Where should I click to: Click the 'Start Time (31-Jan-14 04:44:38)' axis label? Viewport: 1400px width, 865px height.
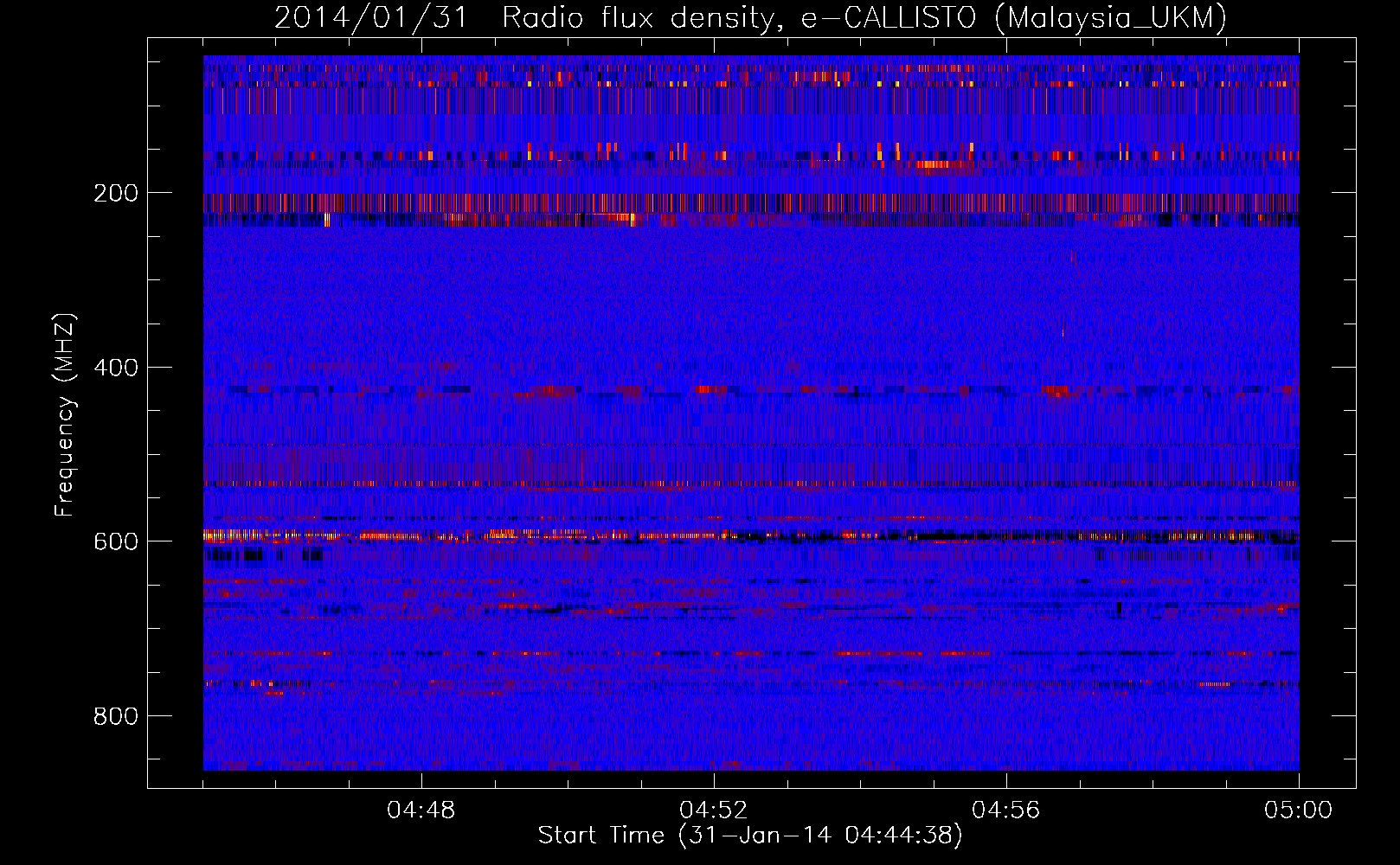tap(750, 836)
